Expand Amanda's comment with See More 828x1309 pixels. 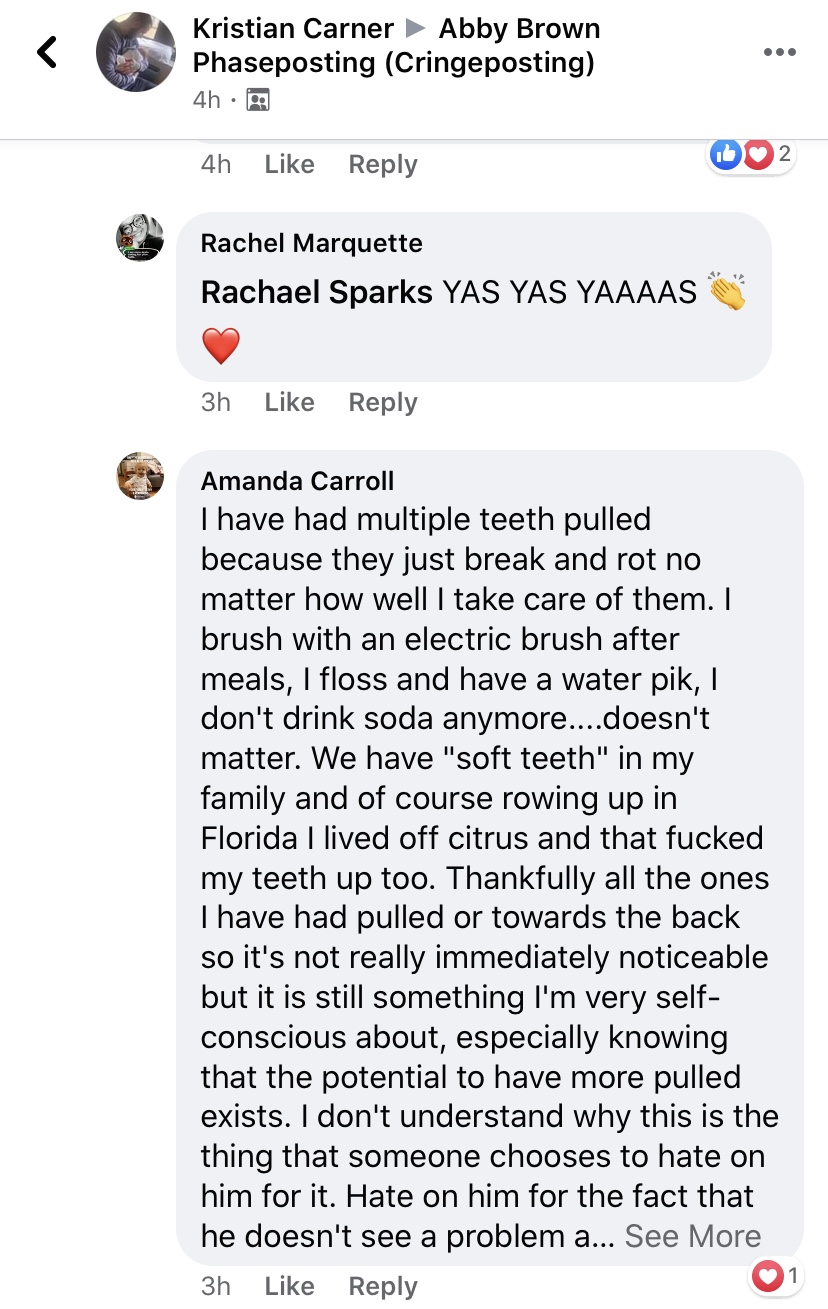point(693,1236)
